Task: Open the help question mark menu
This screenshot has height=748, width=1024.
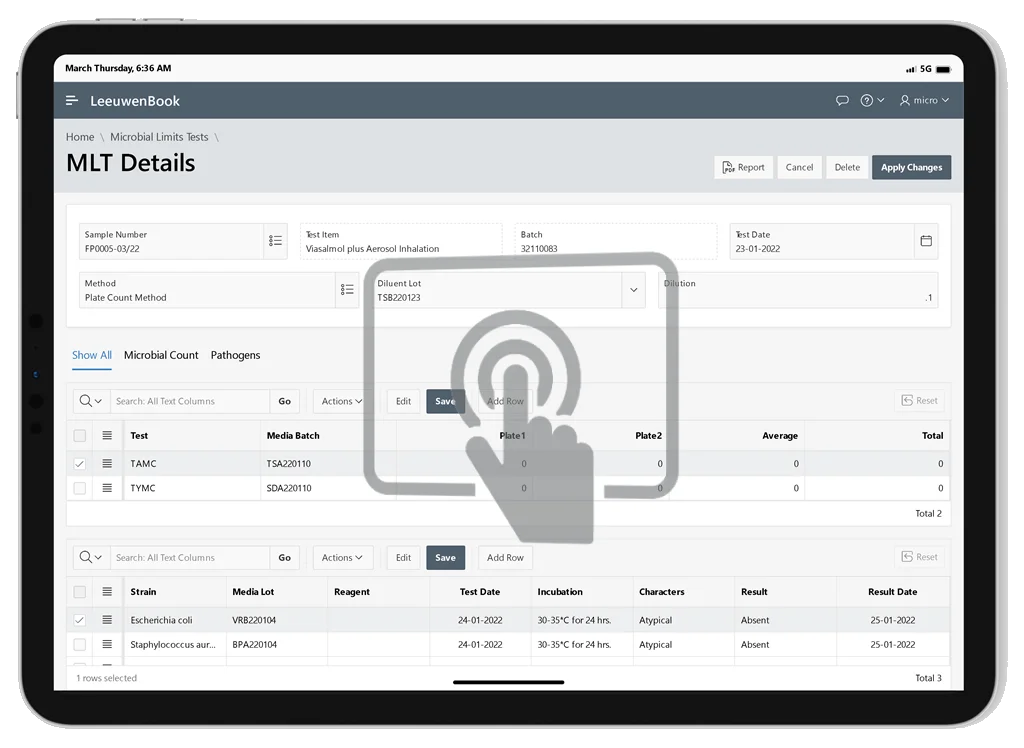Action: pos(870,100)
